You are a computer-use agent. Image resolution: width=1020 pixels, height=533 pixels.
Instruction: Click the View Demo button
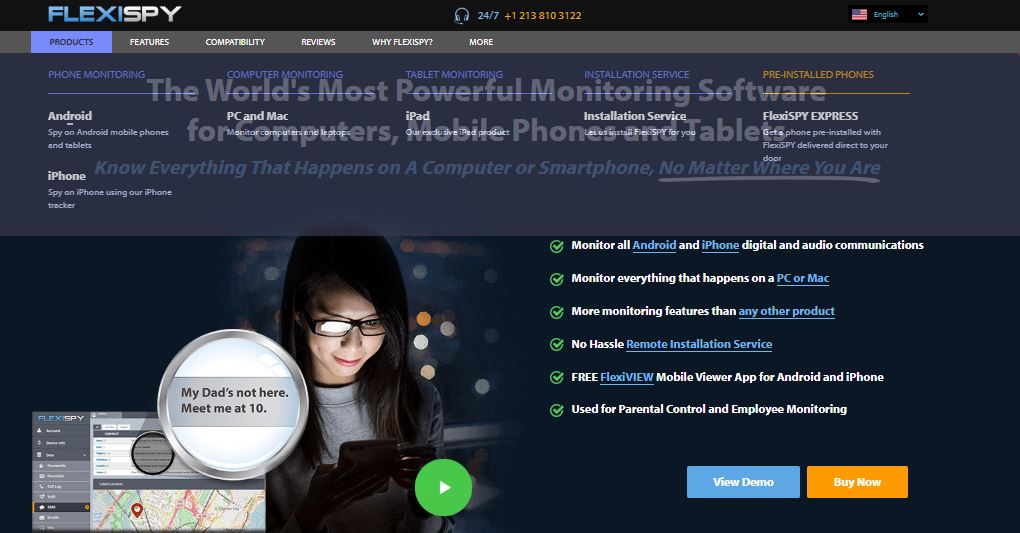pos(743,482)
